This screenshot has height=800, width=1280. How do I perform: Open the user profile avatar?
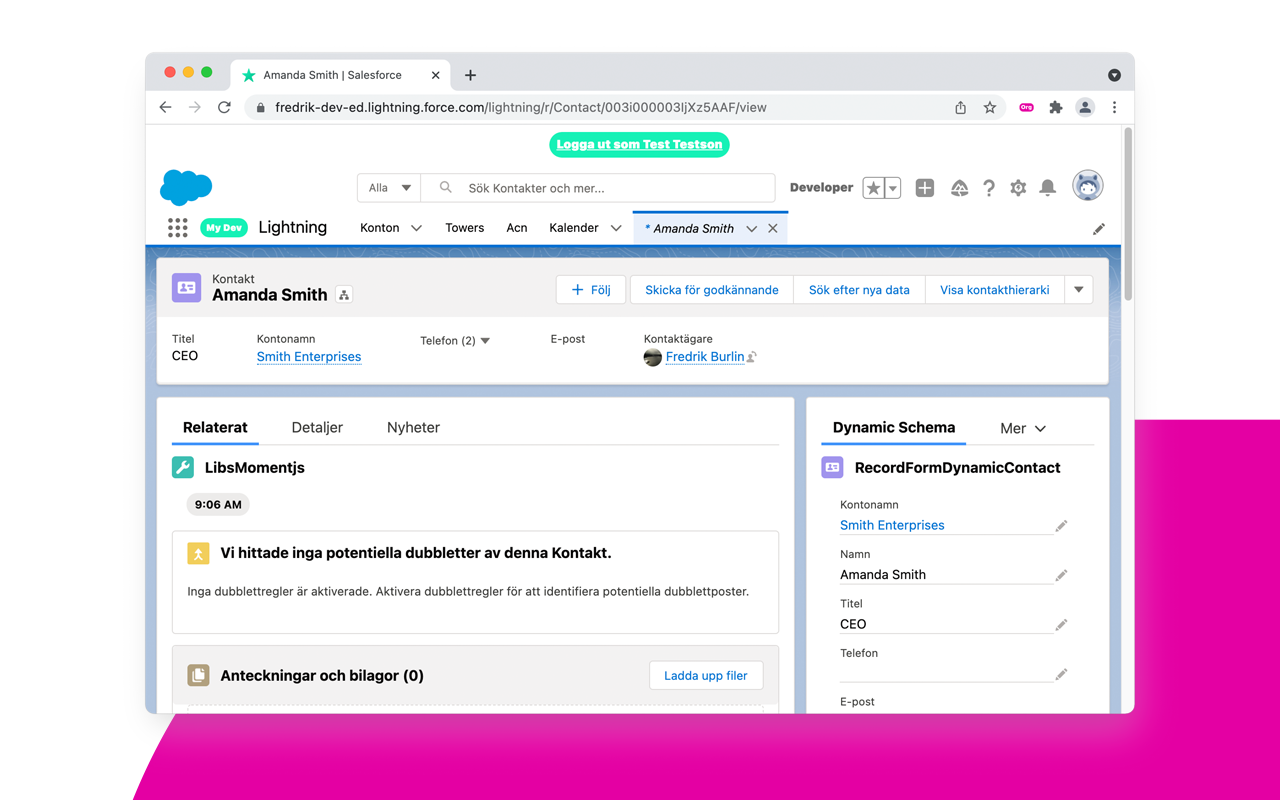[x=1088, y=186]
